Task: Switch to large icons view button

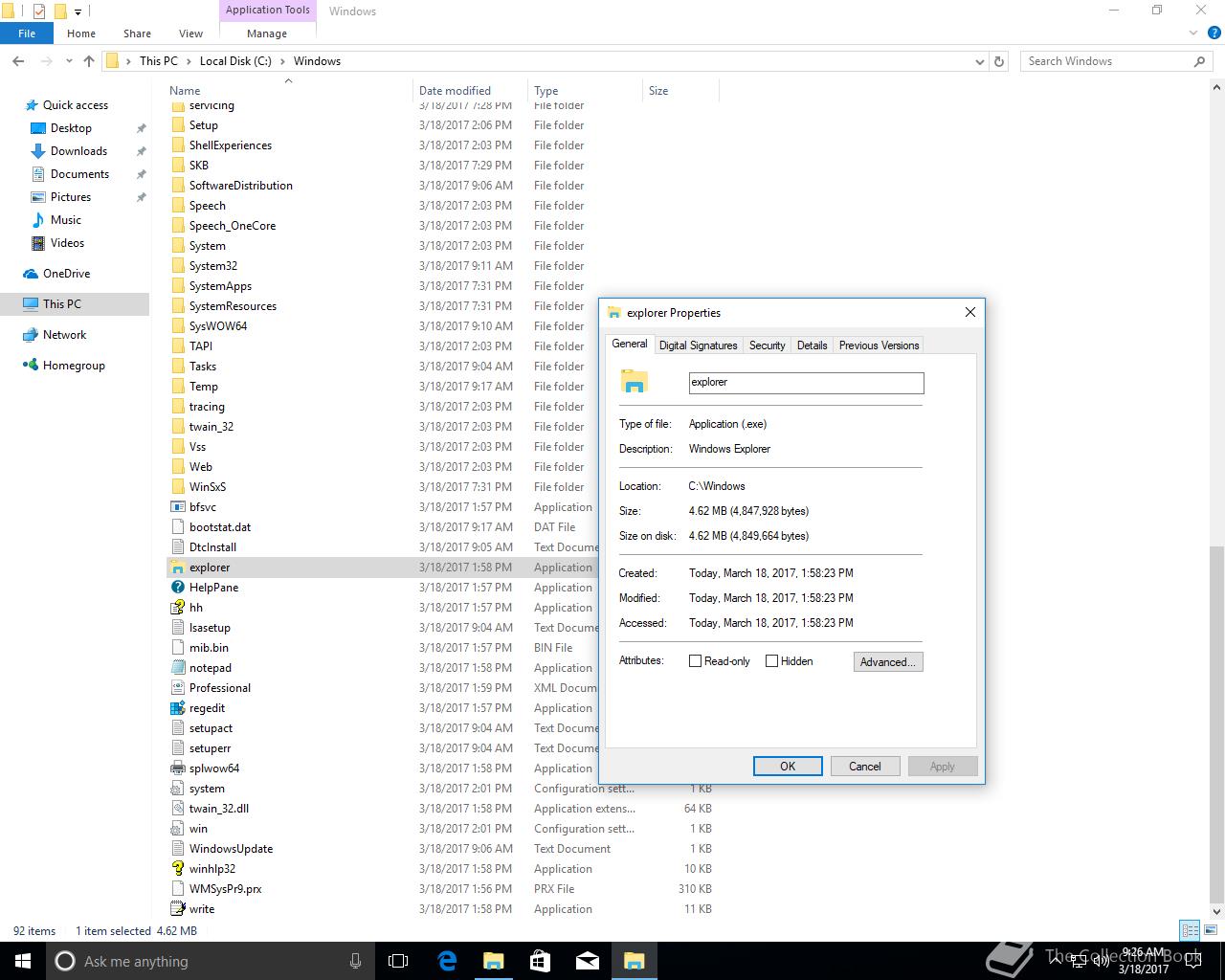Action: coord(1211,930)
